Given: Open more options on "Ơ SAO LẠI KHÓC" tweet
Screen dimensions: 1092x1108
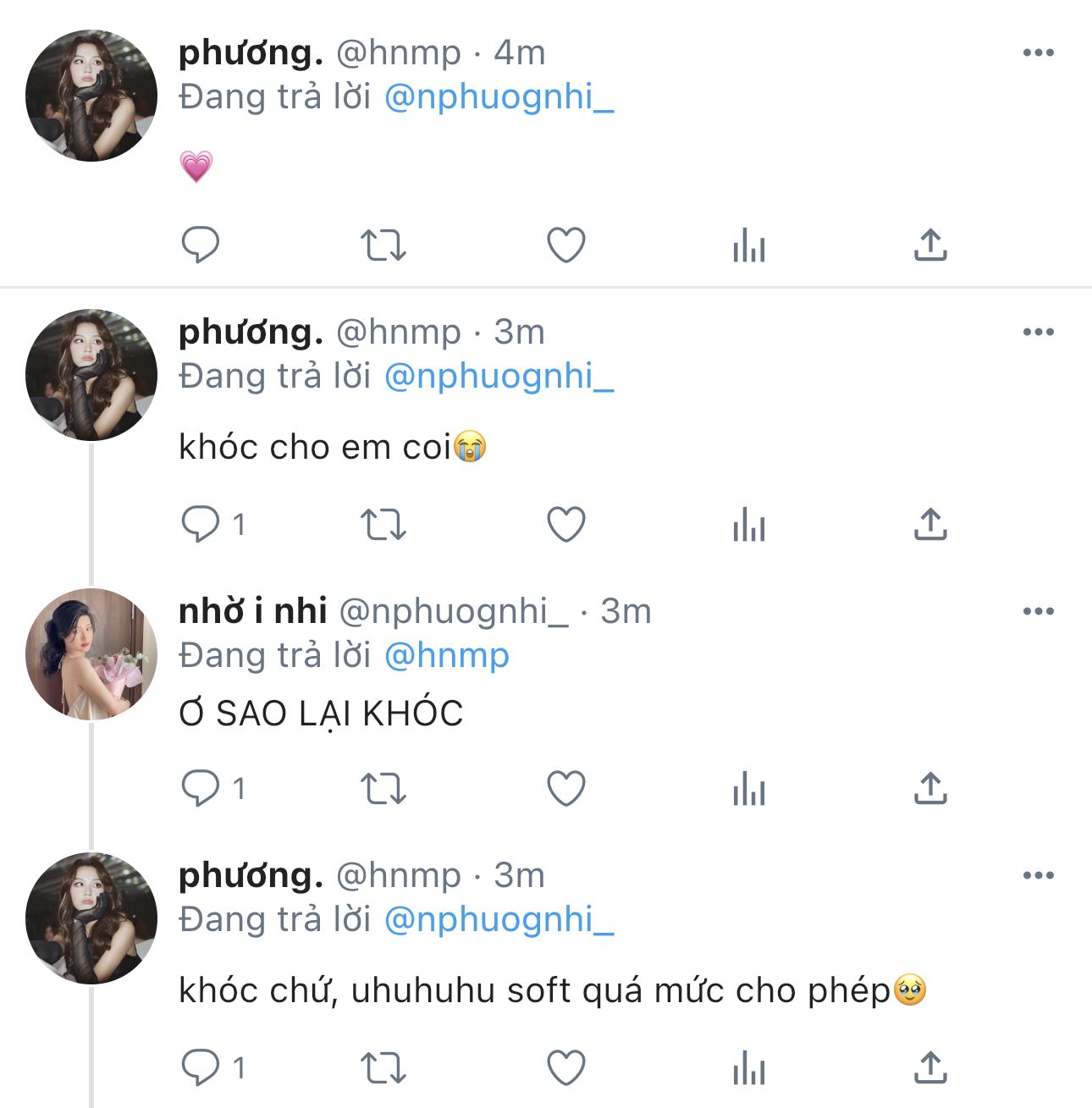Looking at the screenshot, I should [x=1038, y=611].
